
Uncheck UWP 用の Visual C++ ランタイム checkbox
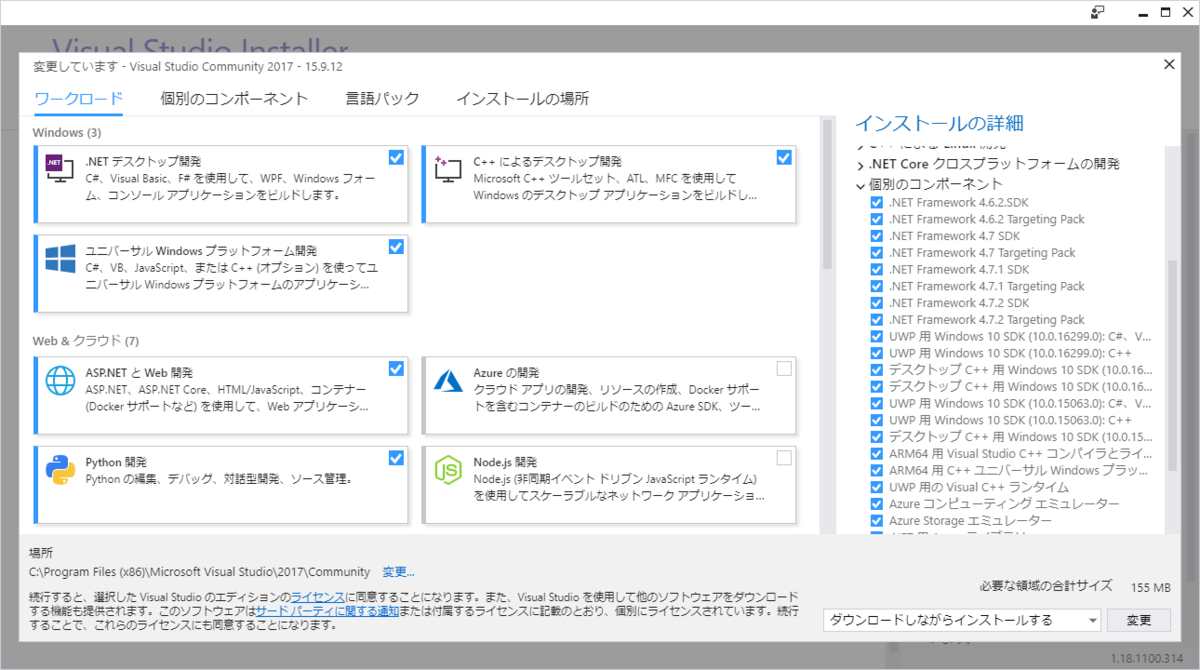tap(877, 487)
